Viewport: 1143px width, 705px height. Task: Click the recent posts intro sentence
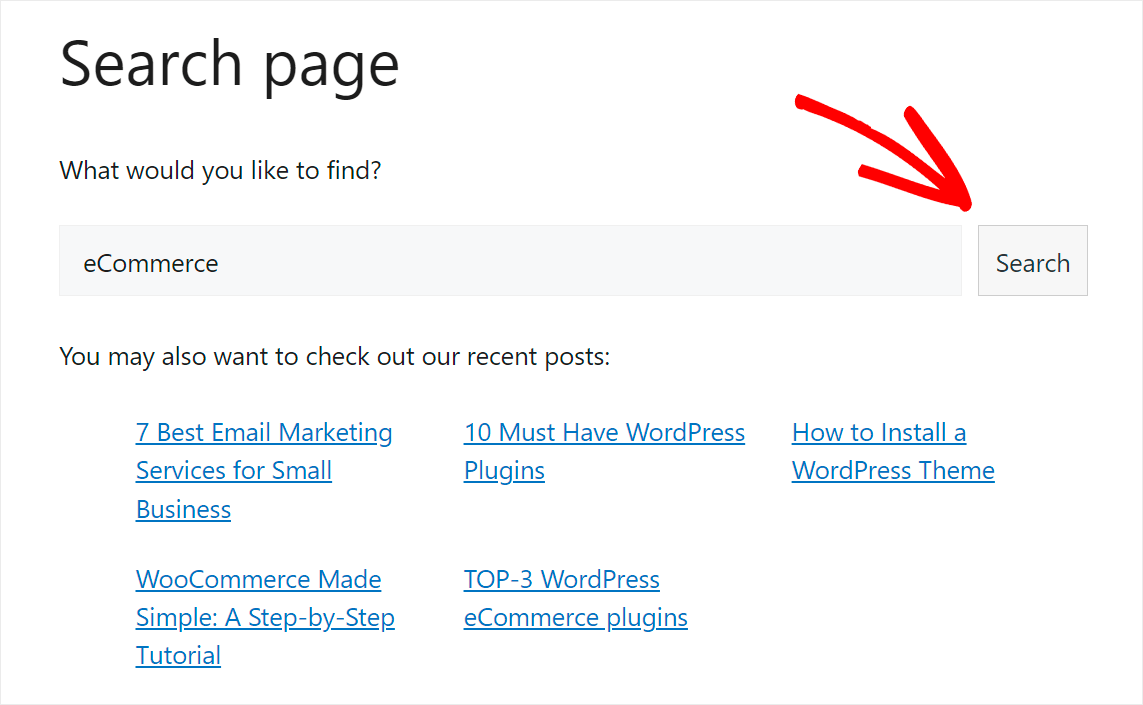(335, 357)
